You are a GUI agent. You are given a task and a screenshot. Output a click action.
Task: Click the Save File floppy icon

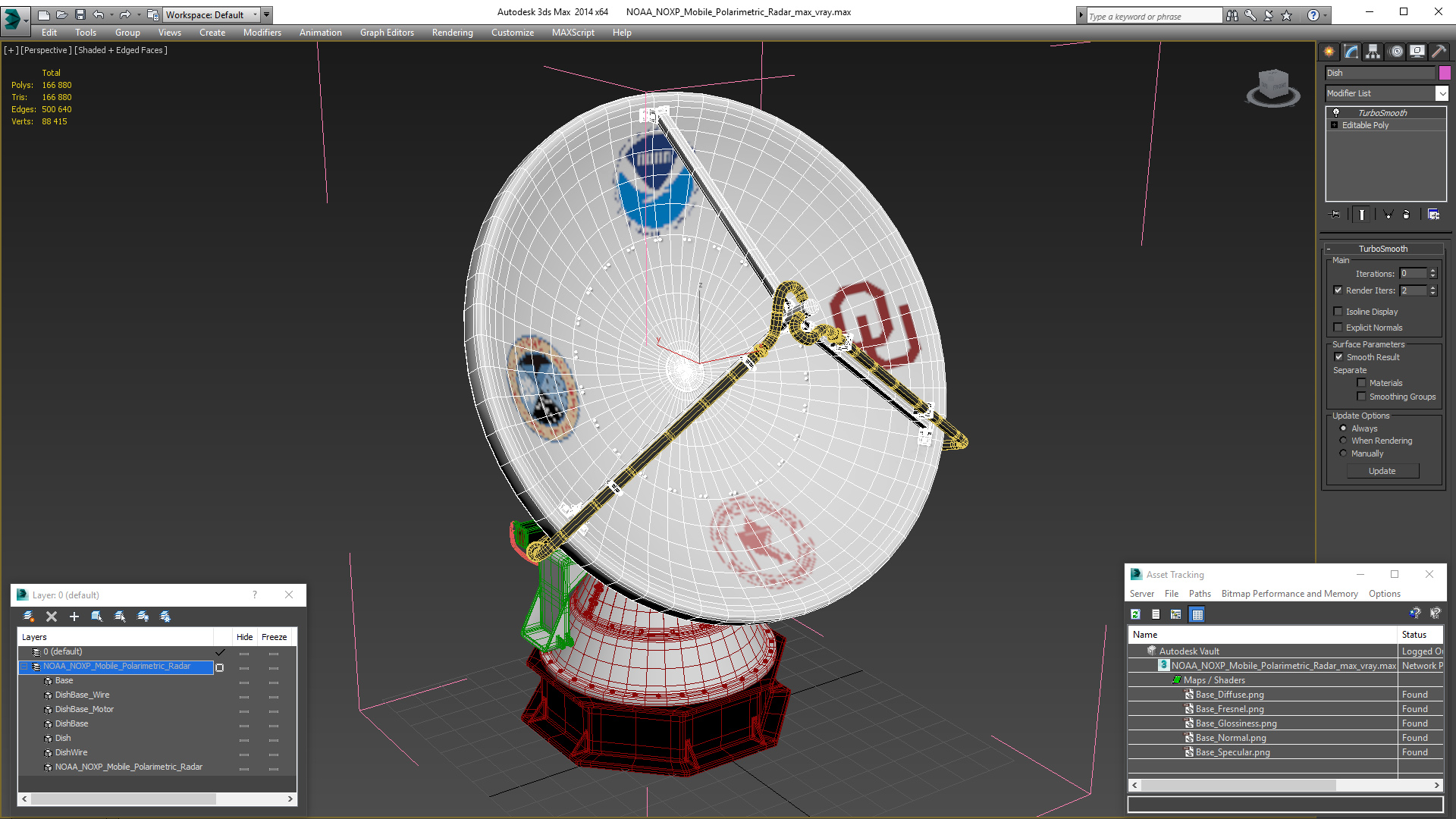click(x=80, y=14)
